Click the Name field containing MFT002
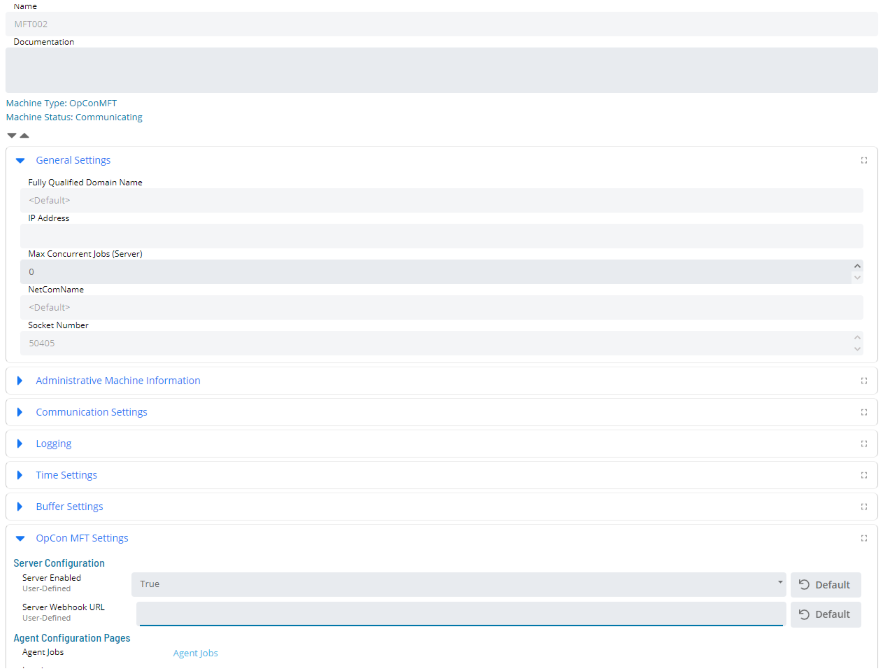This screenshot has height=669, width=881. (x=442, y=24)
